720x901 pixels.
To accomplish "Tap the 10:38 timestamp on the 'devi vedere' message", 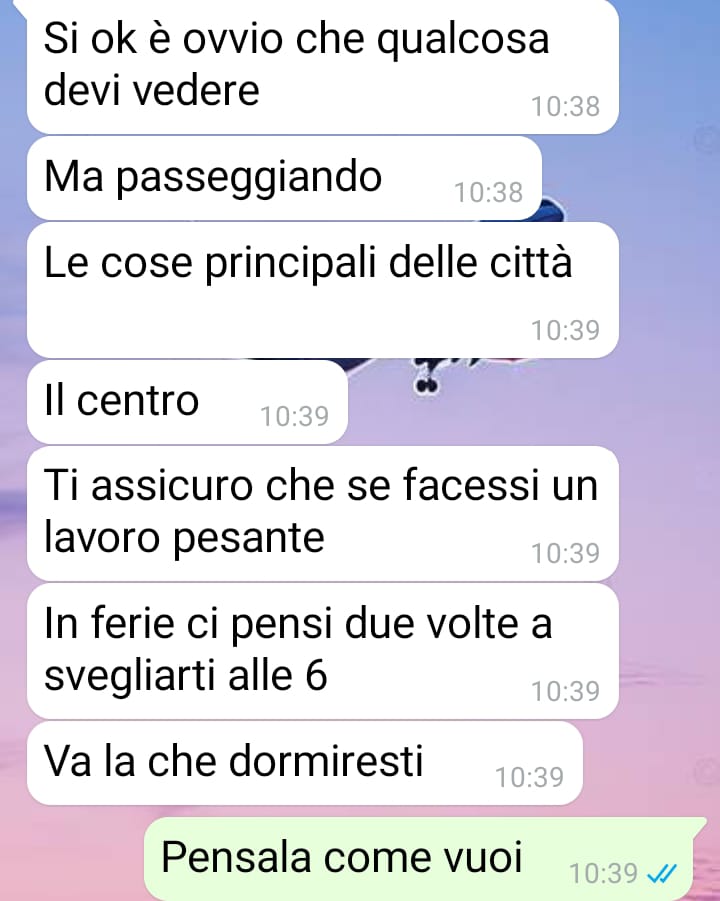I will 565,106.
